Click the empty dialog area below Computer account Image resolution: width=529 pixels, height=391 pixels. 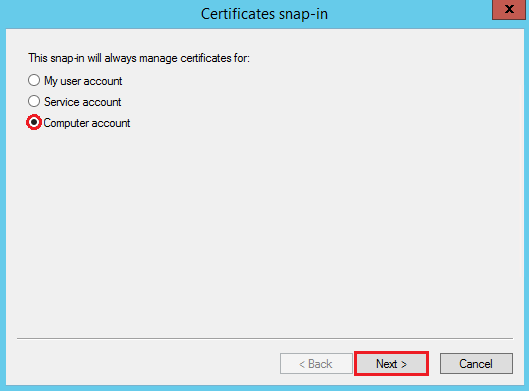coord(265,233)
